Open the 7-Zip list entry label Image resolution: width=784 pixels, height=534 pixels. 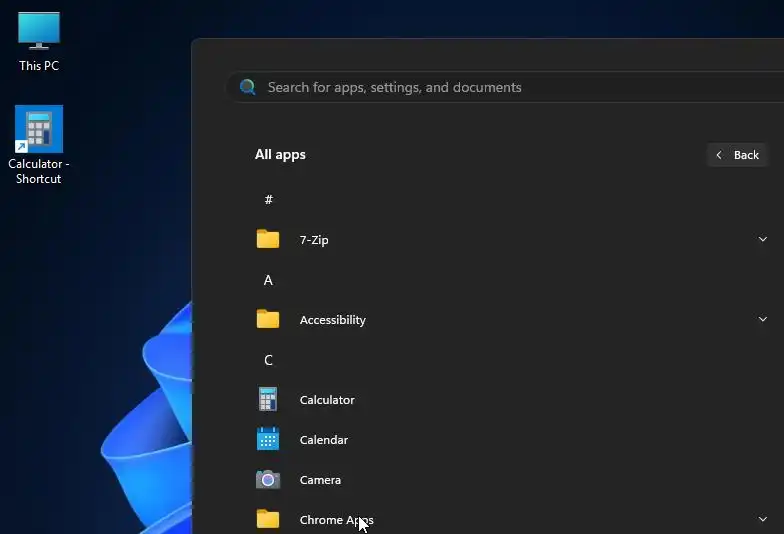314,240
